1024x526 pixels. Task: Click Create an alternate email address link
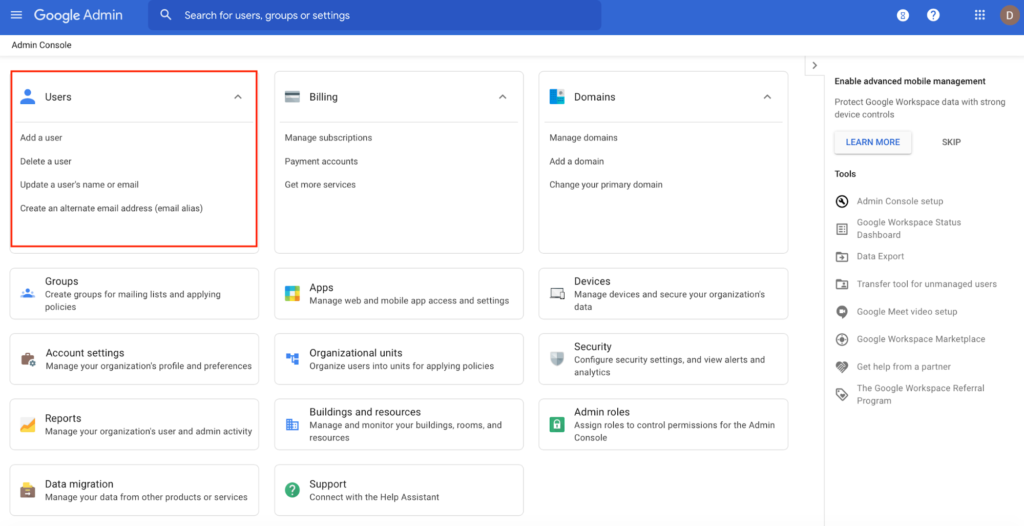[111, 208]
